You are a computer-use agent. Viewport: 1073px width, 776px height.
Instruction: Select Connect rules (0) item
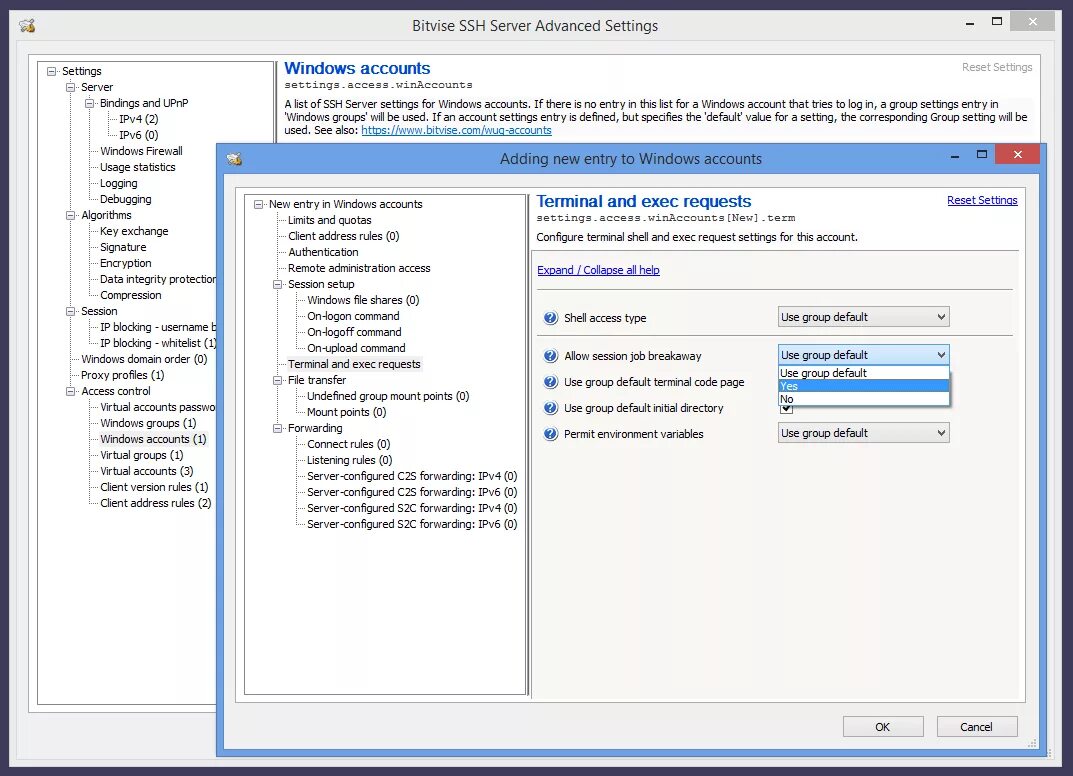coord(348,444)
